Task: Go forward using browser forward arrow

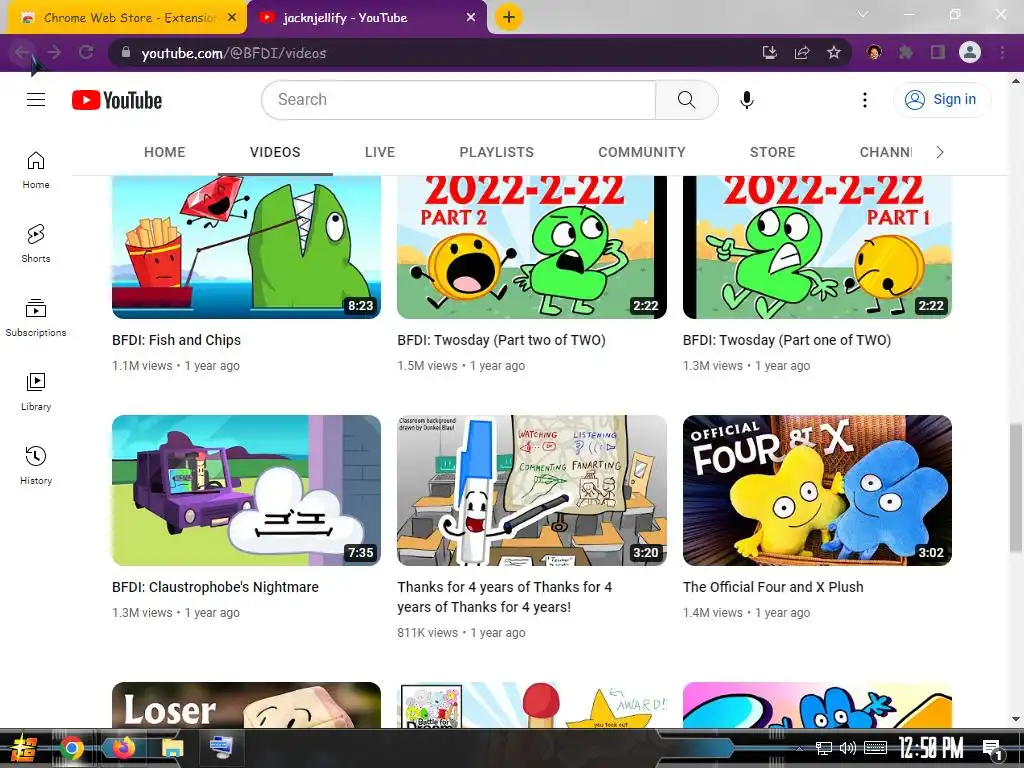Action: (x=54, y=52)
